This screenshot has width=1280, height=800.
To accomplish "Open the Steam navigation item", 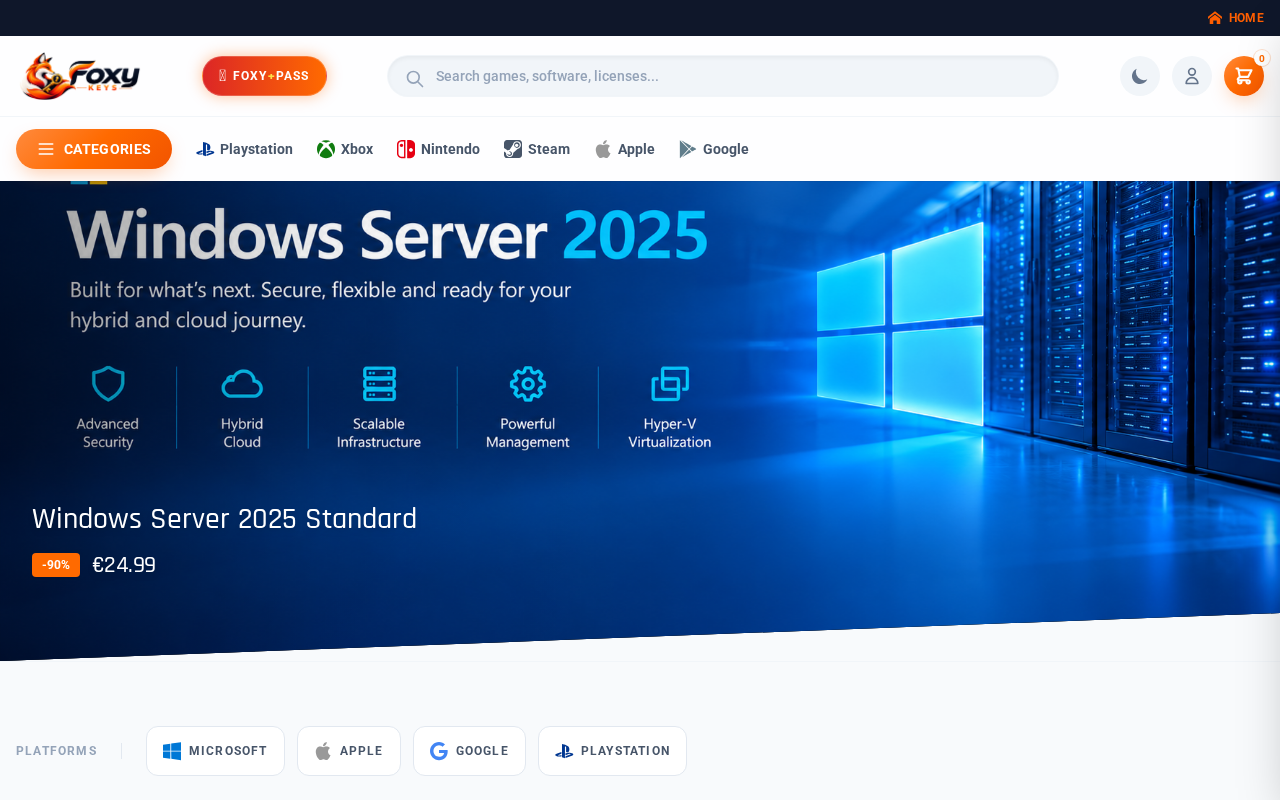I will [537, 149].
